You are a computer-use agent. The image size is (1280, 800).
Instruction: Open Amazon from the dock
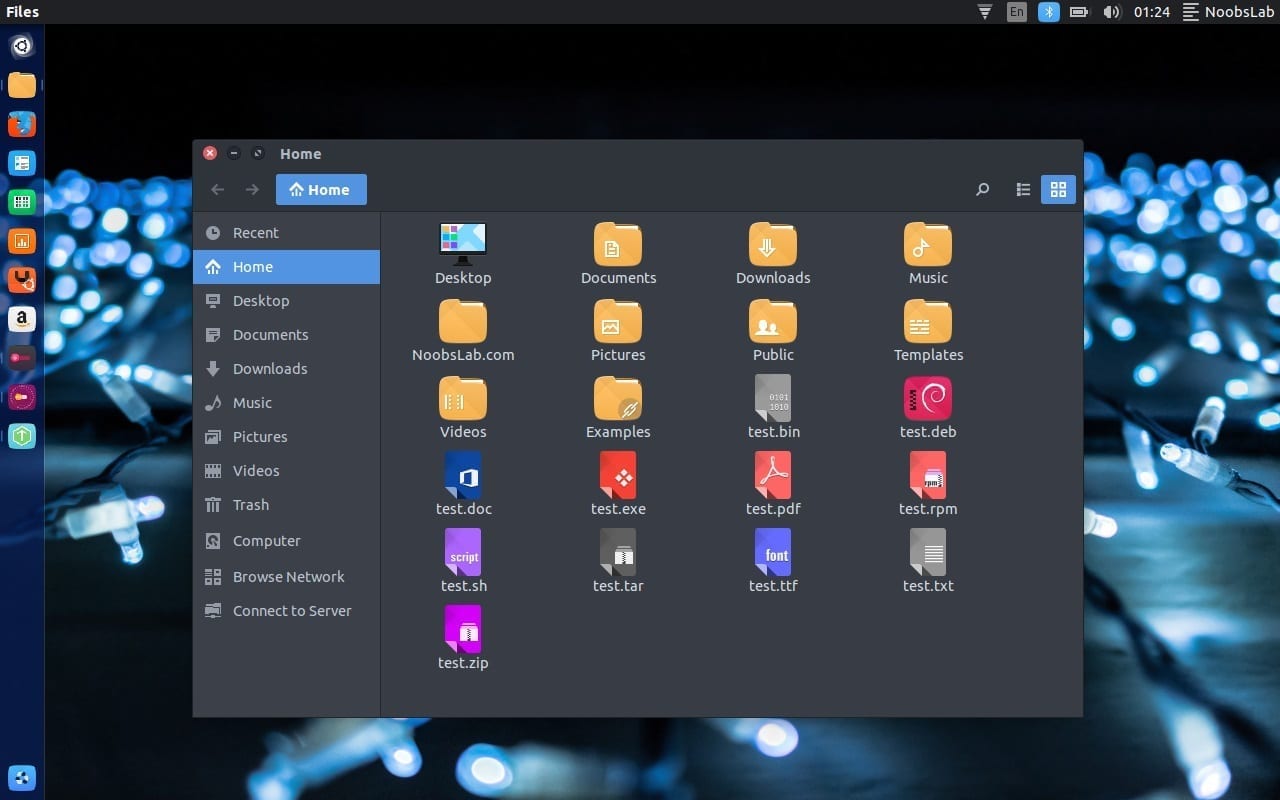[x=22, y=319]
